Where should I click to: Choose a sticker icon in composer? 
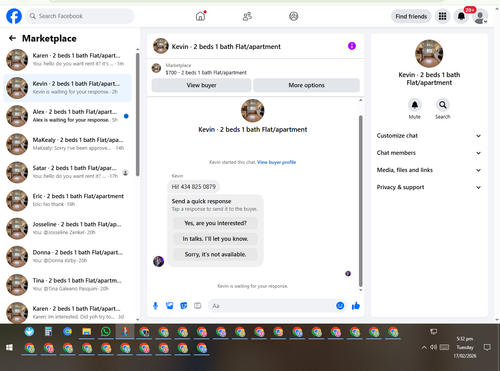(x=184, y=306)
